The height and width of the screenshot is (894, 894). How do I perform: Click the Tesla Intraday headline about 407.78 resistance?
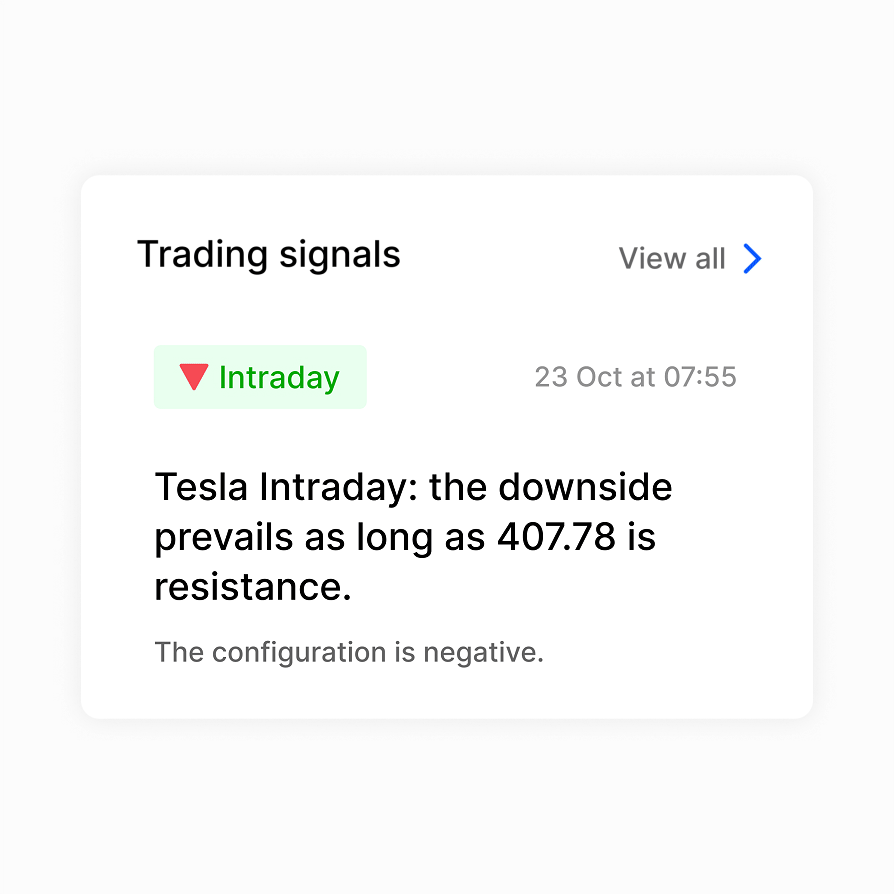[413, 537]
